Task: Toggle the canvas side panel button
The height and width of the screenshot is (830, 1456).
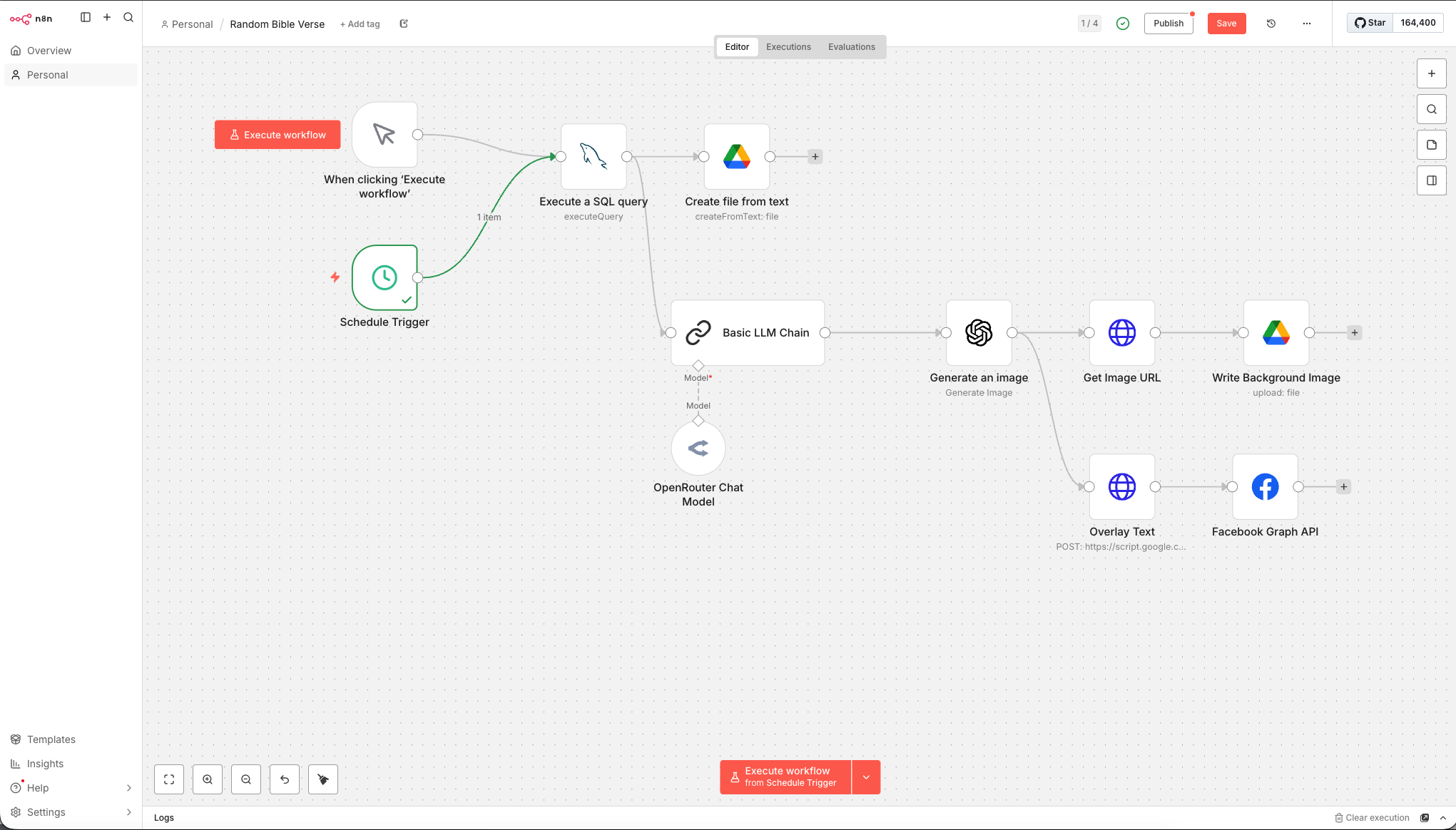Action: coord(1431,180)
